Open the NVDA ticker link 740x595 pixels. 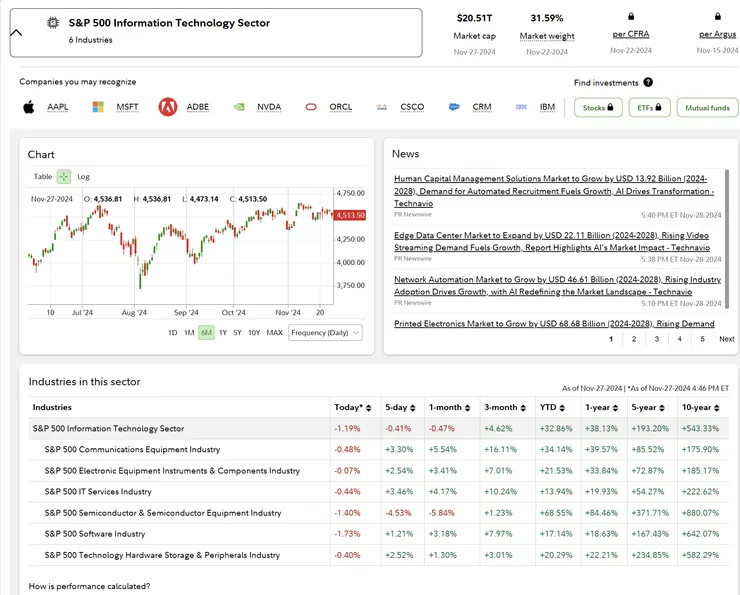tap(269, 107)
